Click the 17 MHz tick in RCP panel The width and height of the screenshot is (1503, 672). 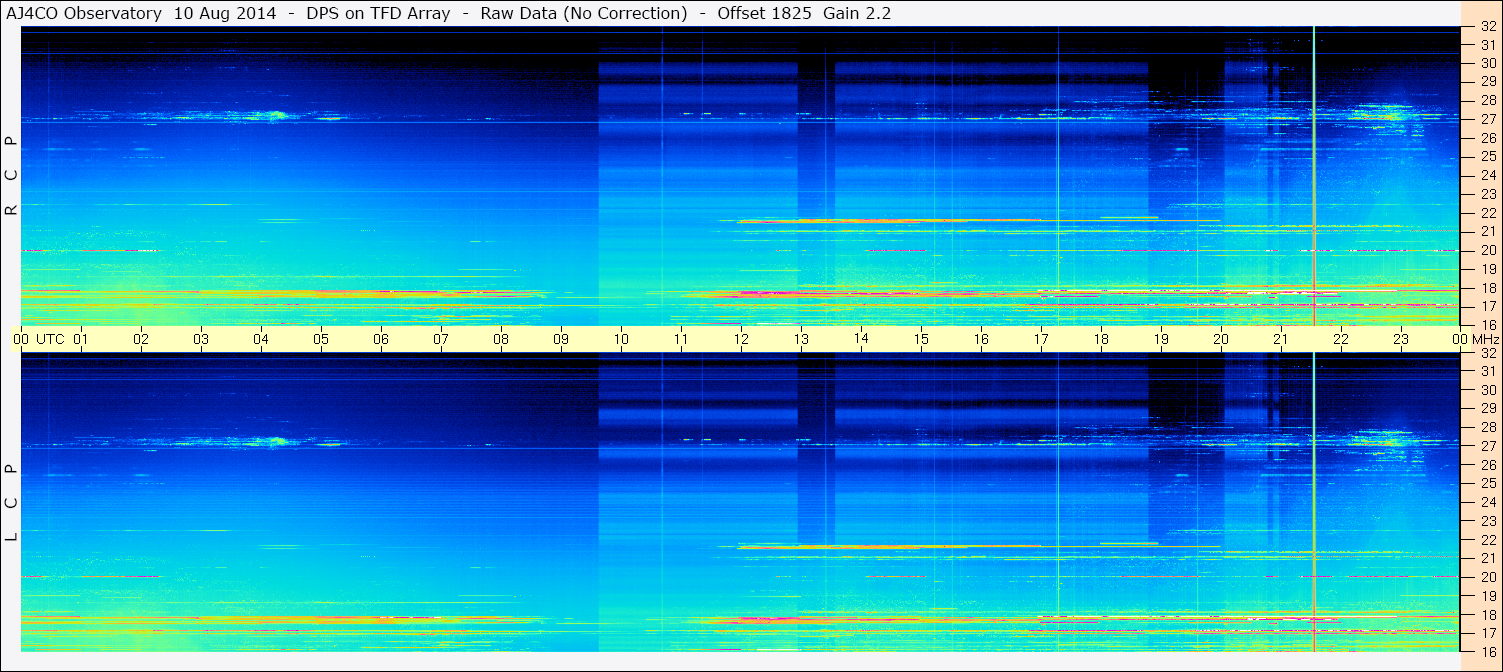1488,306
